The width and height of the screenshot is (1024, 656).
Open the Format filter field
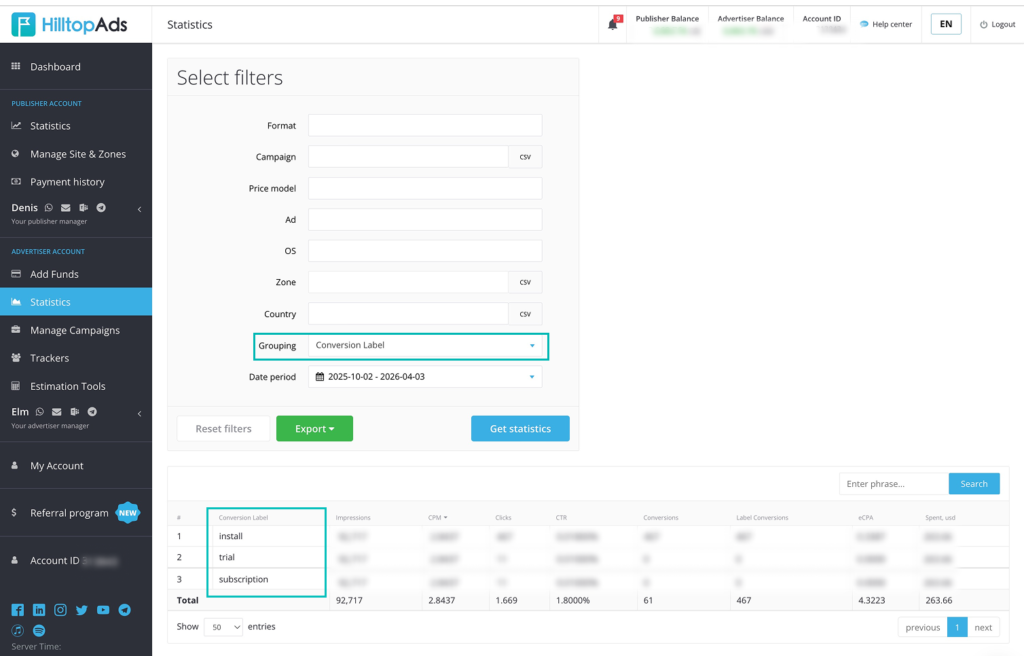click(425, 125)
